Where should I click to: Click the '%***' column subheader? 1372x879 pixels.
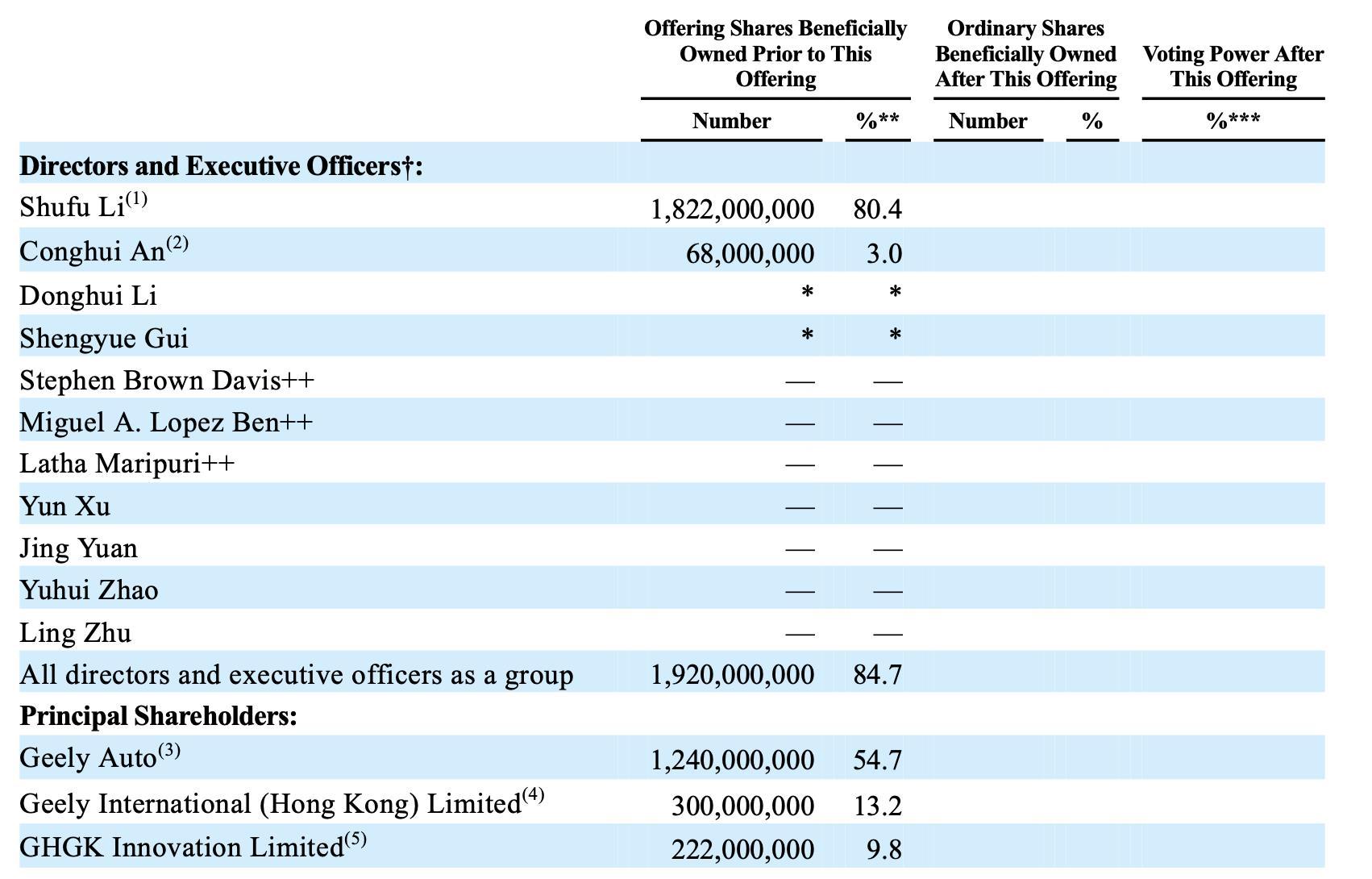[x=1233, y=121]
